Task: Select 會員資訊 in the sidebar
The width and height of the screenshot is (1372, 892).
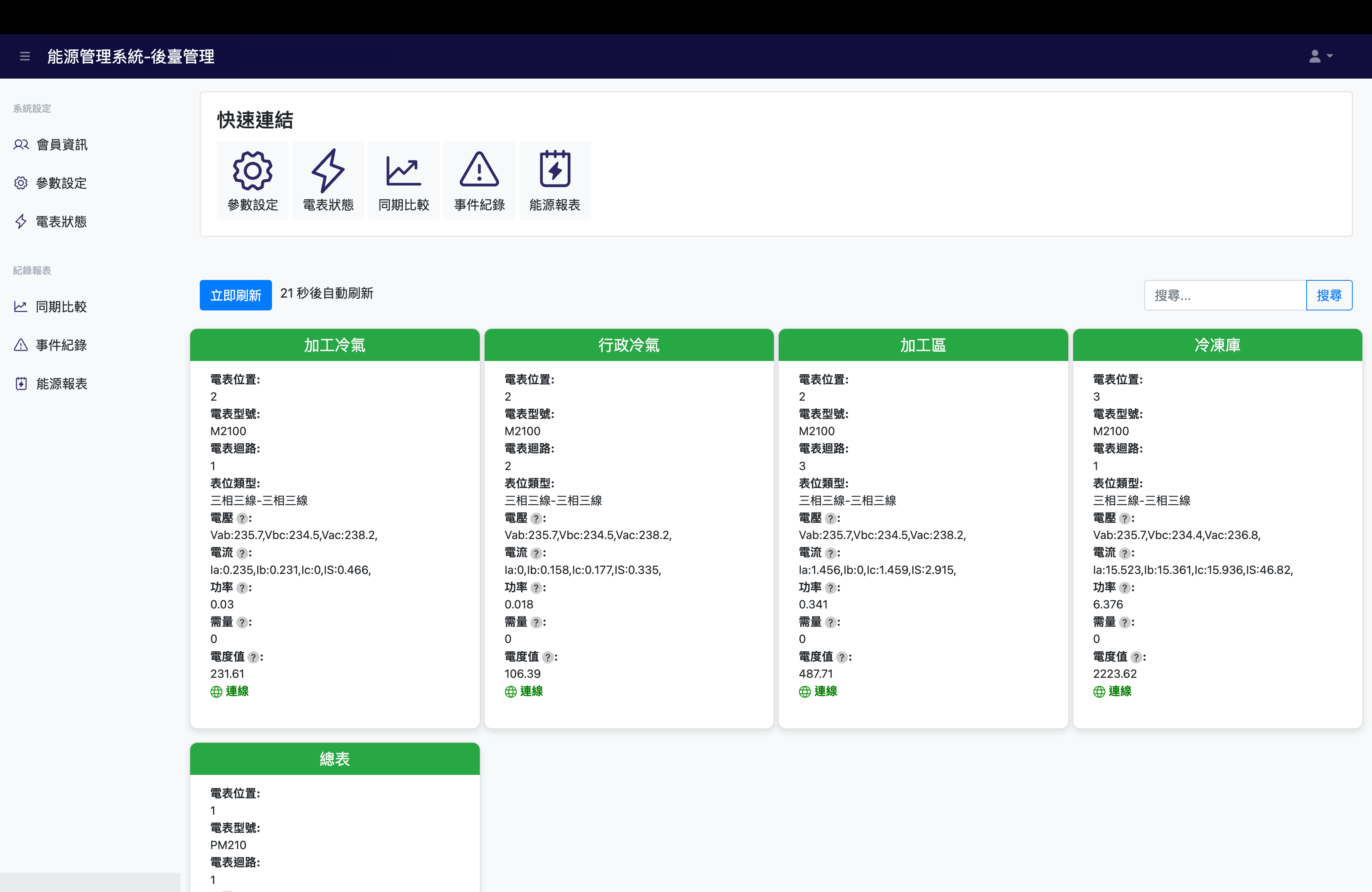Action: (x=61, y=145)
